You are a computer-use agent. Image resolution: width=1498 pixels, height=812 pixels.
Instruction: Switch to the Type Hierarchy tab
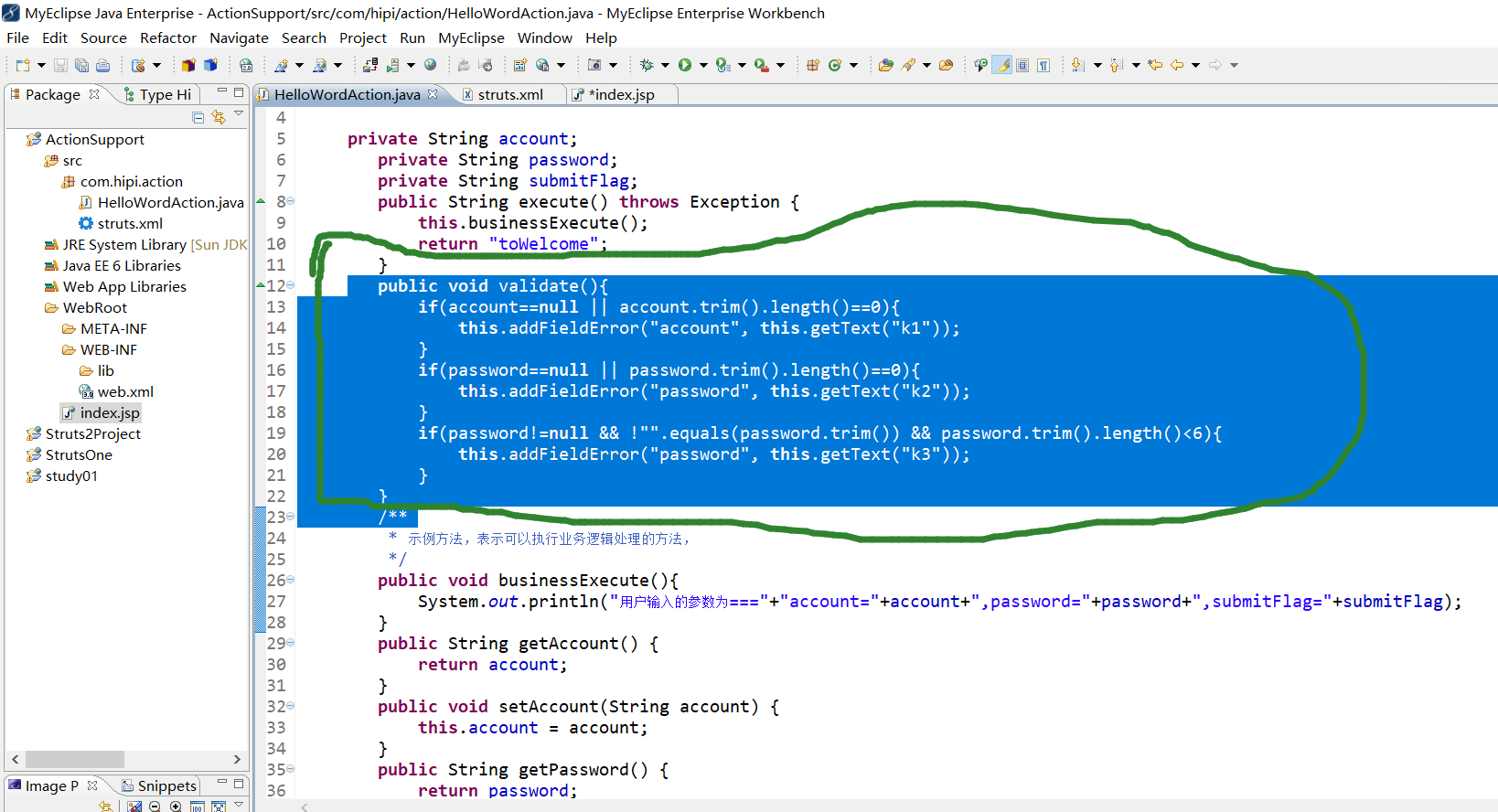[x=157, y=94]
